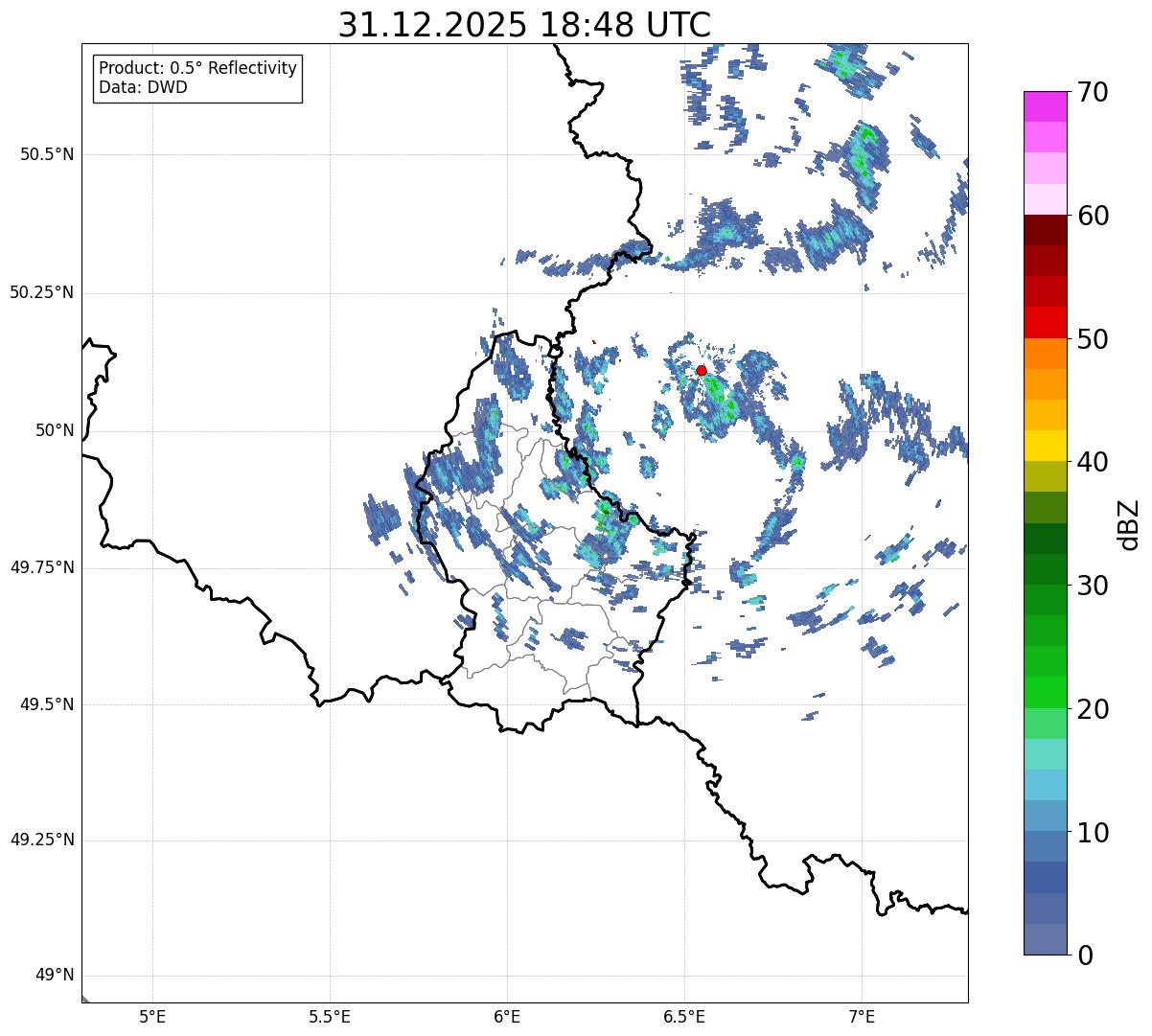This screenshot has width=1152, height=1036.
Task: Click the longitude label 6.5°E
Action: tap(684, 1017)
